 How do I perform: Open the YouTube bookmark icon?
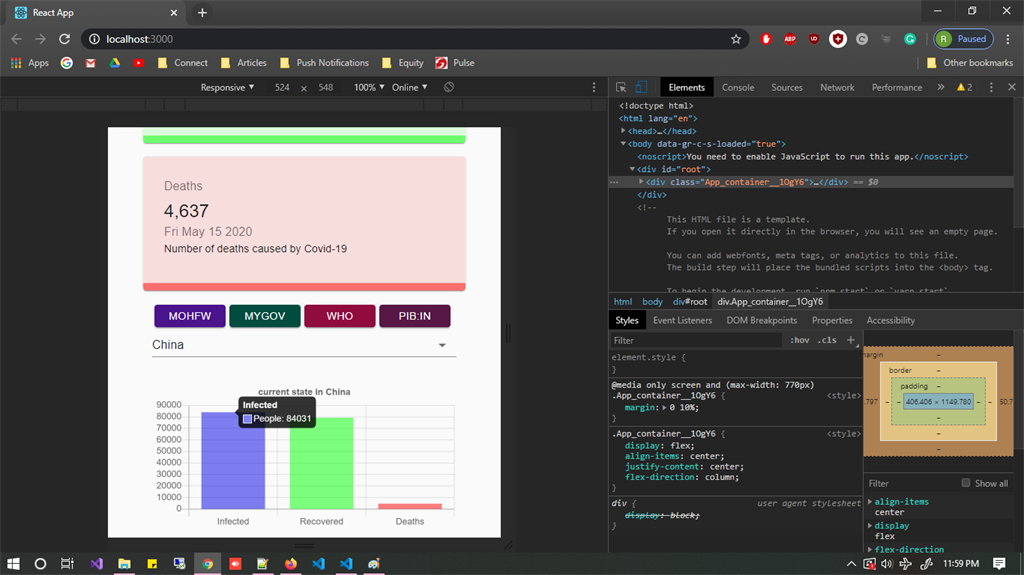pyautogui.click(x=138, y=63)
